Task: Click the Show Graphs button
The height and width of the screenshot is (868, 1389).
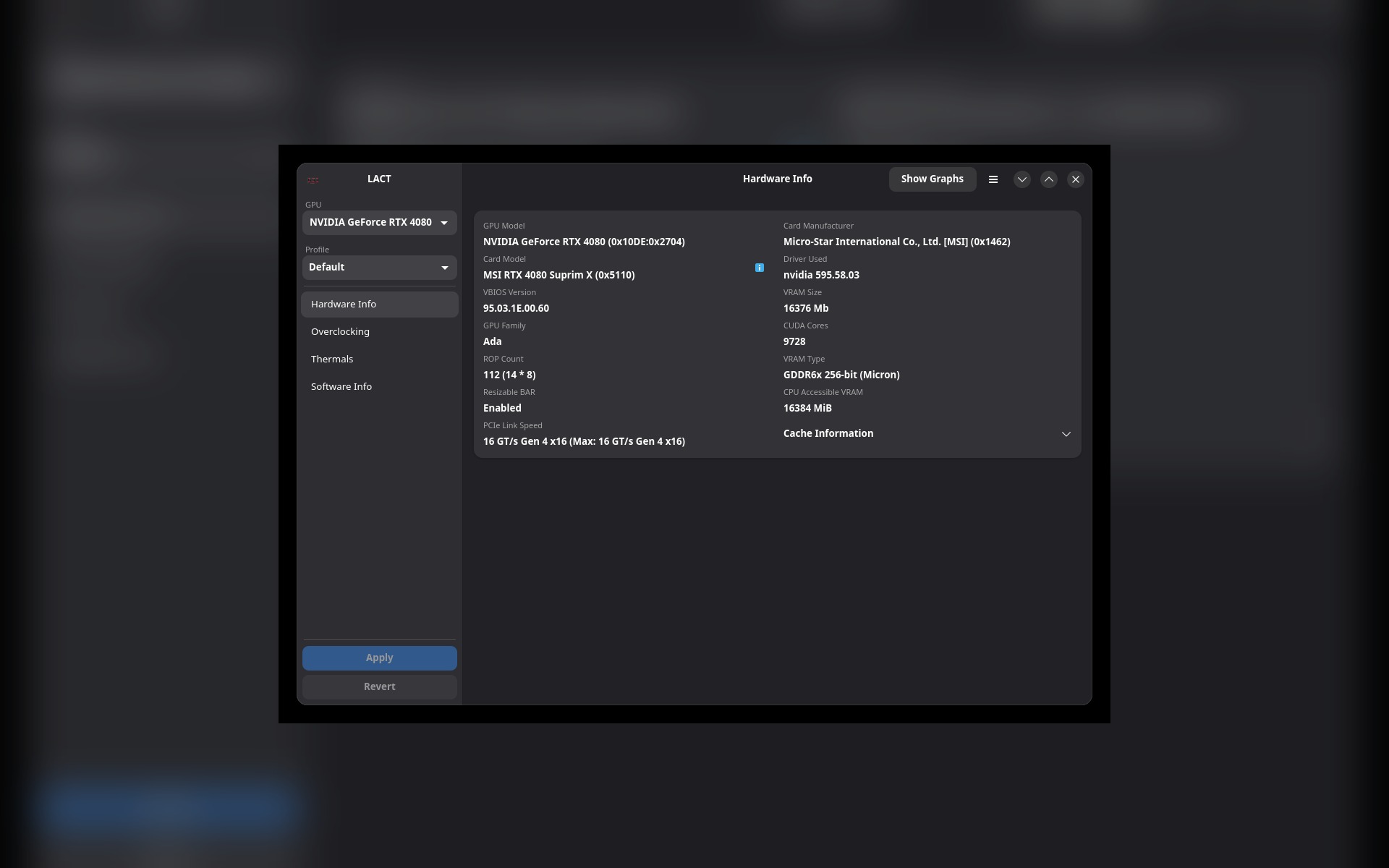Action: tap(933, 179)
